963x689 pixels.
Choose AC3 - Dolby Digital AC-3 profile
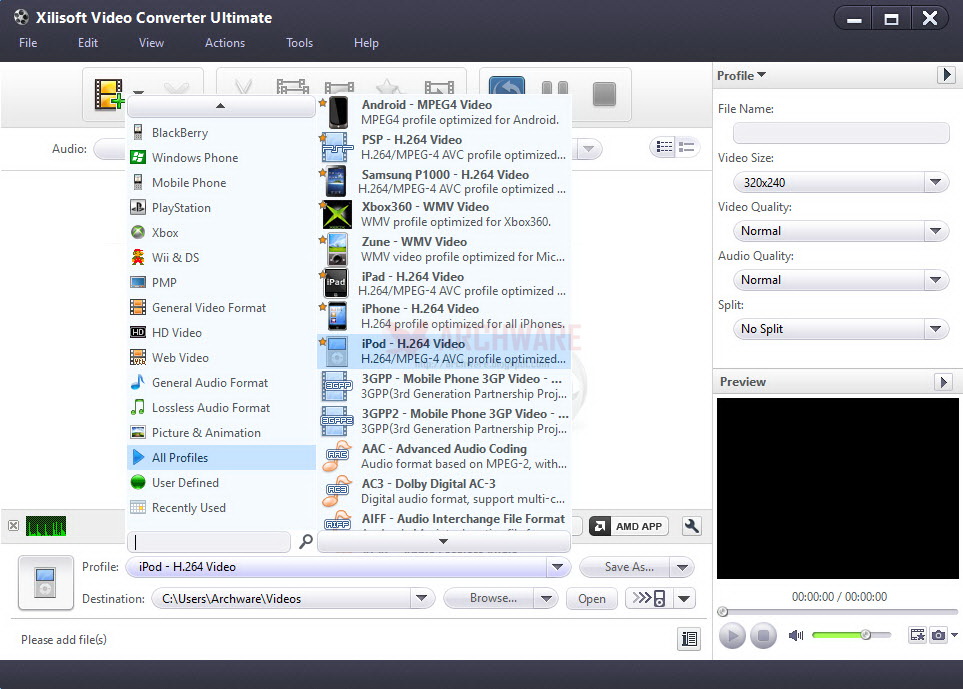point(444,491)
